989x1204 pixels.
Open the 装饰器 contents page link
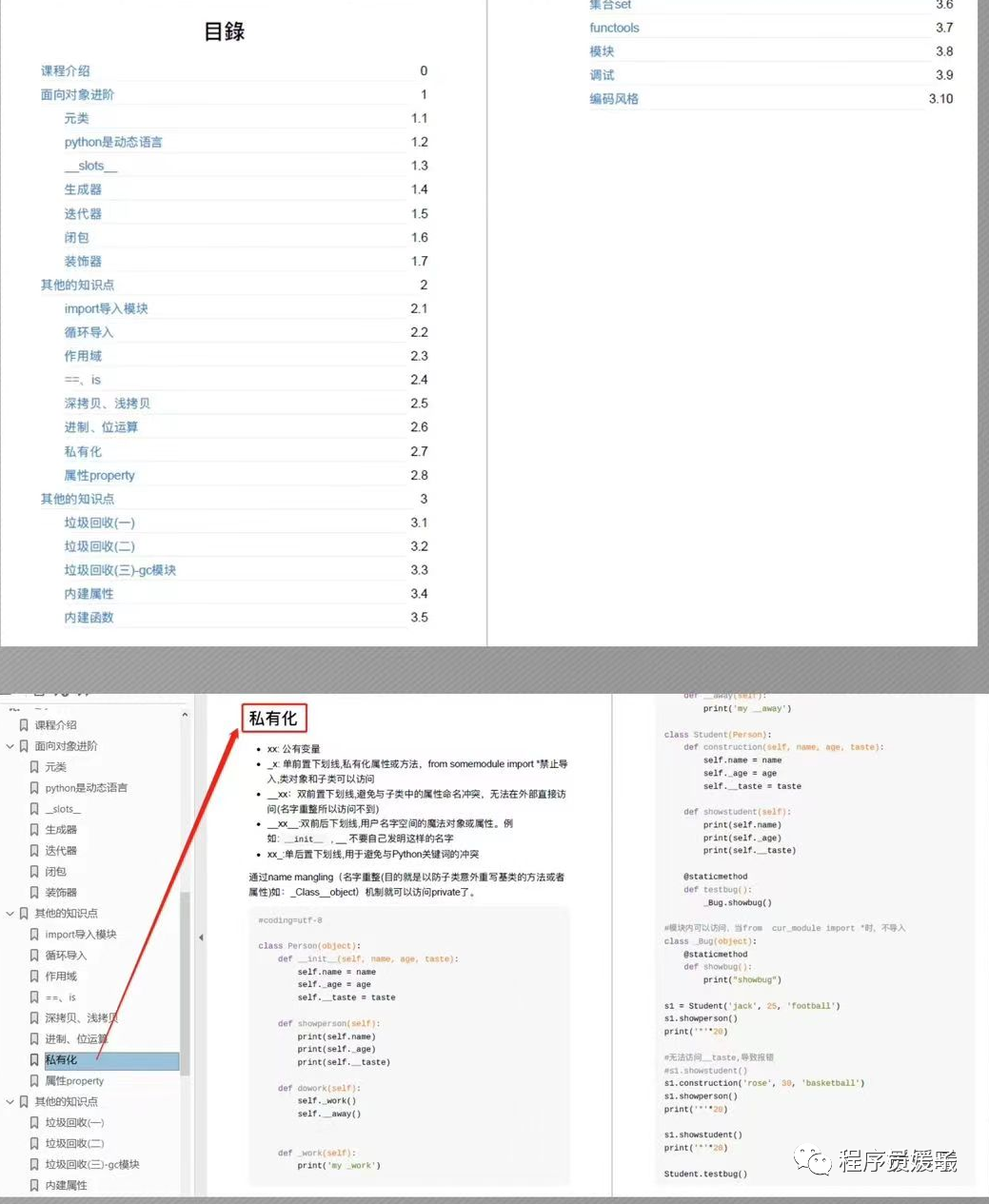pos(83,261)
